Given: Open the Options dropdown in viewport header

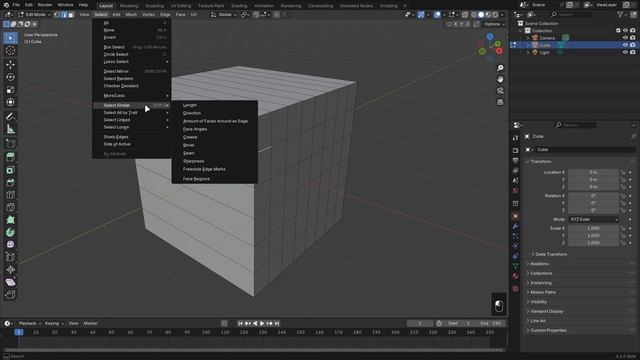Looking at the screenshot, I should tap(495, 24).
